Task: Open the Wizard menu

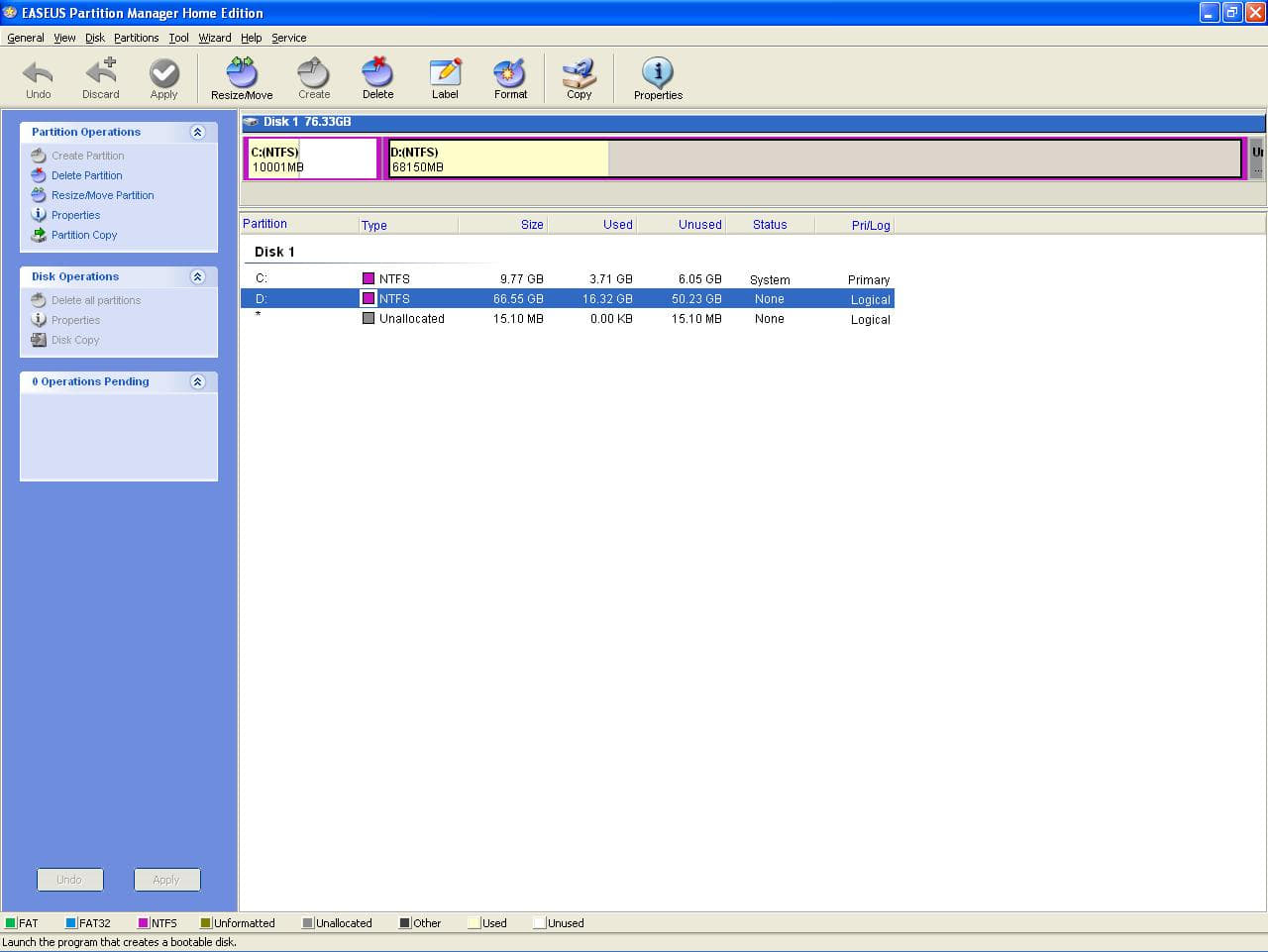Action: point(215,38)
